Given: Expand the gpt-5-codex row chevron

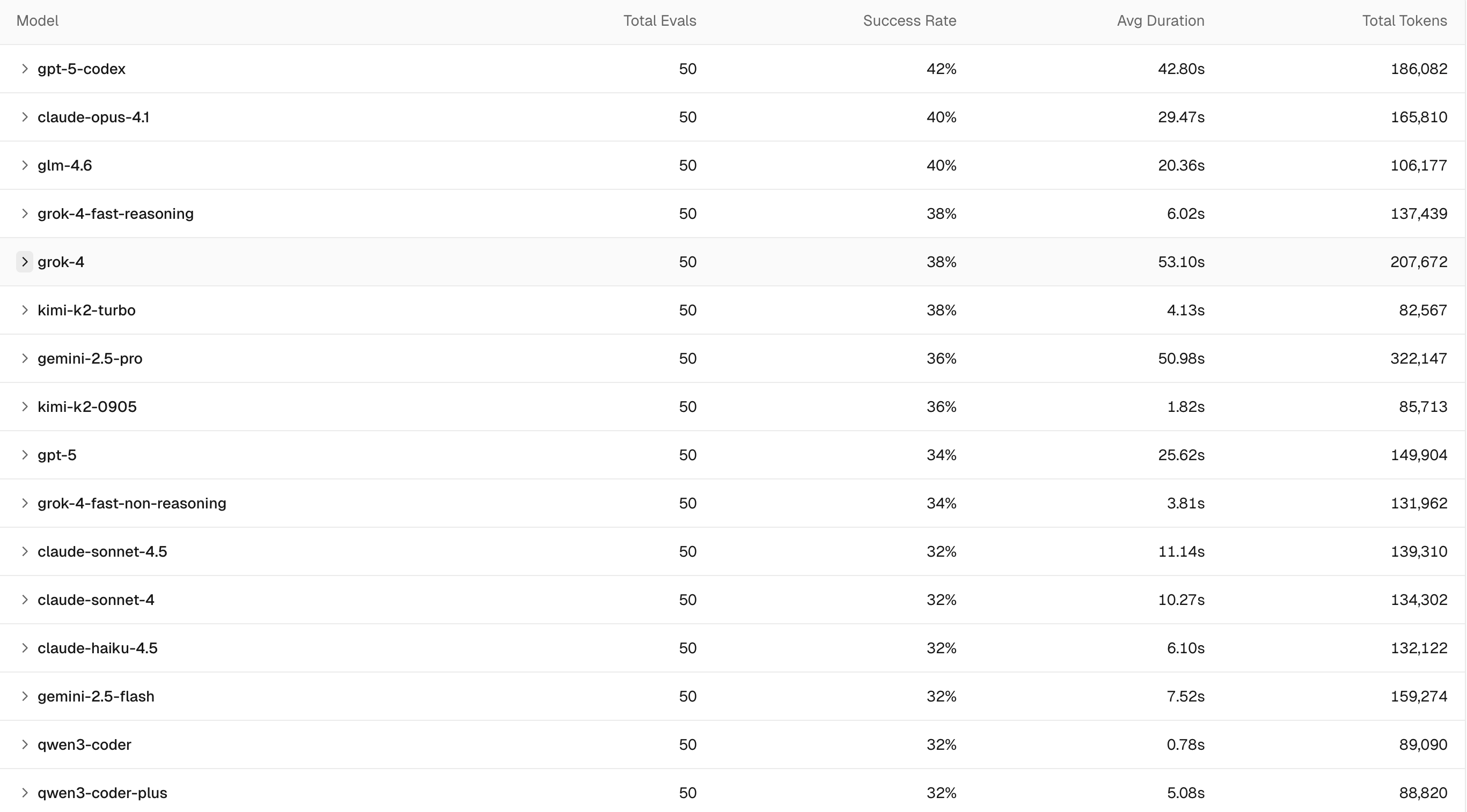Looking at the screenshot, I should coord(25,69).
